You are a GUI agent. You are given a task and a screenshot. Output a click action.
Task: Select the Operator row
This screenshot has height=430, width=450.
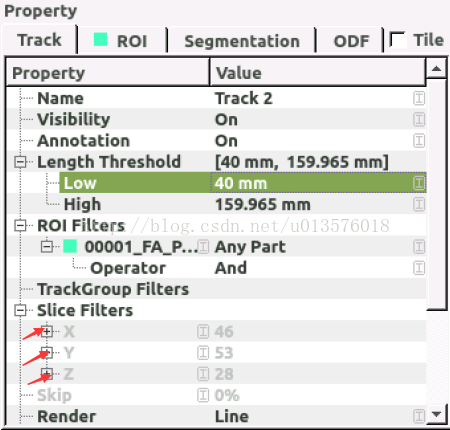click(216, 268)
